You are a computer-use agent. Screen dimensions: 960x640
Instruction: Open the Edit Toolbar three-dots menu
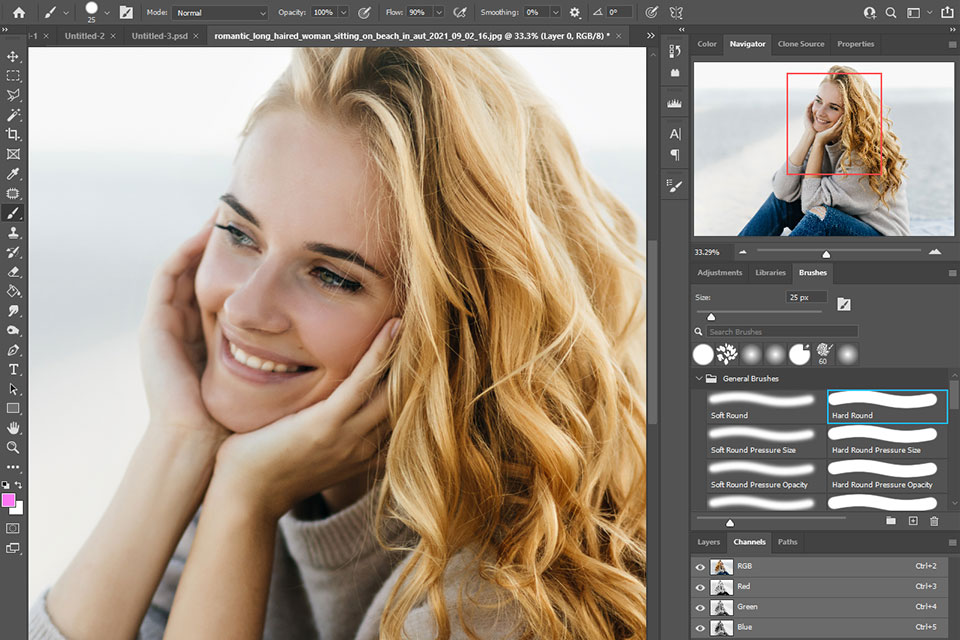pyautogui.click(x=13, y=467)
